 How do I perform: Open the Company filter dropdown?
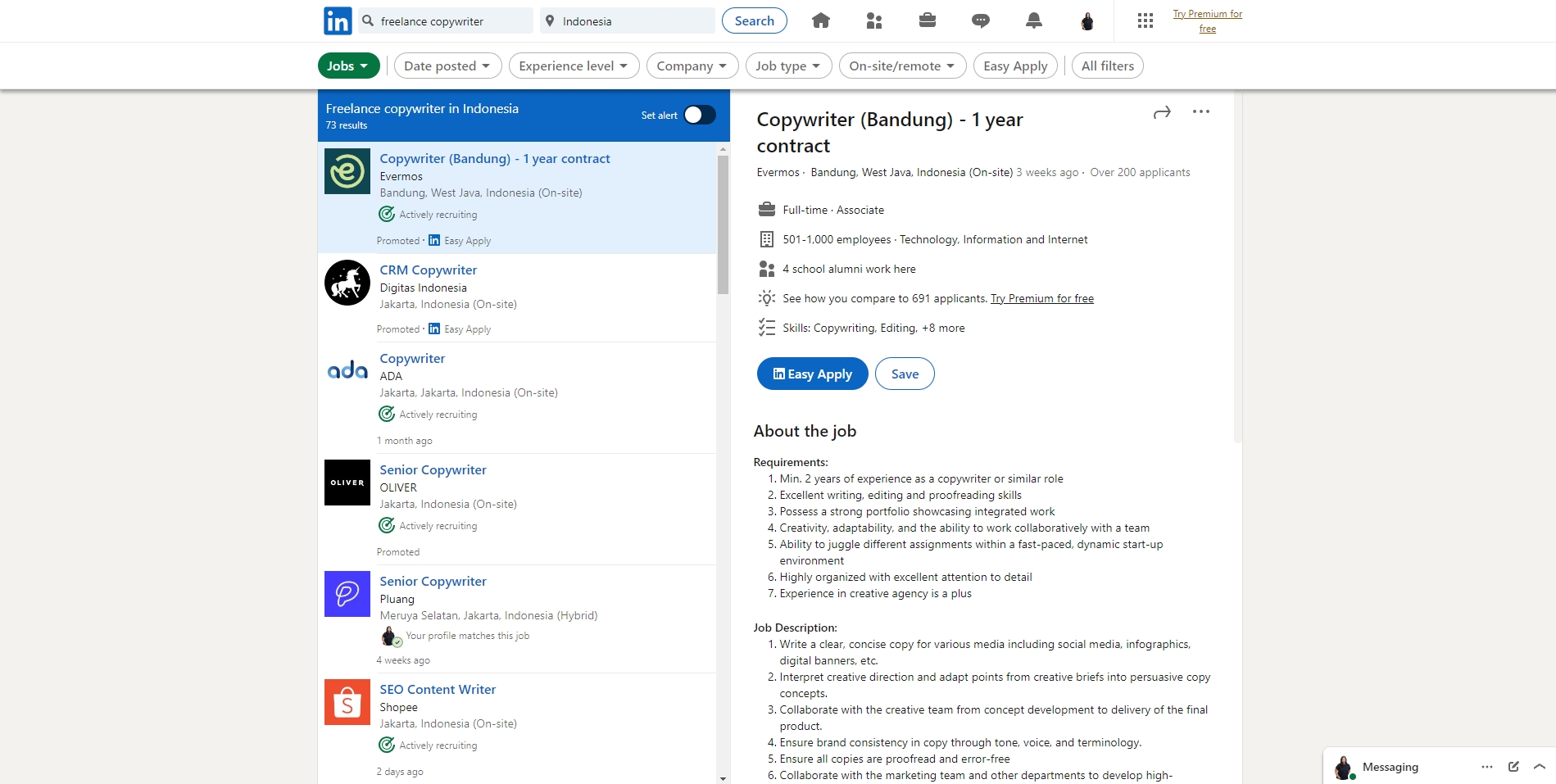692,66
